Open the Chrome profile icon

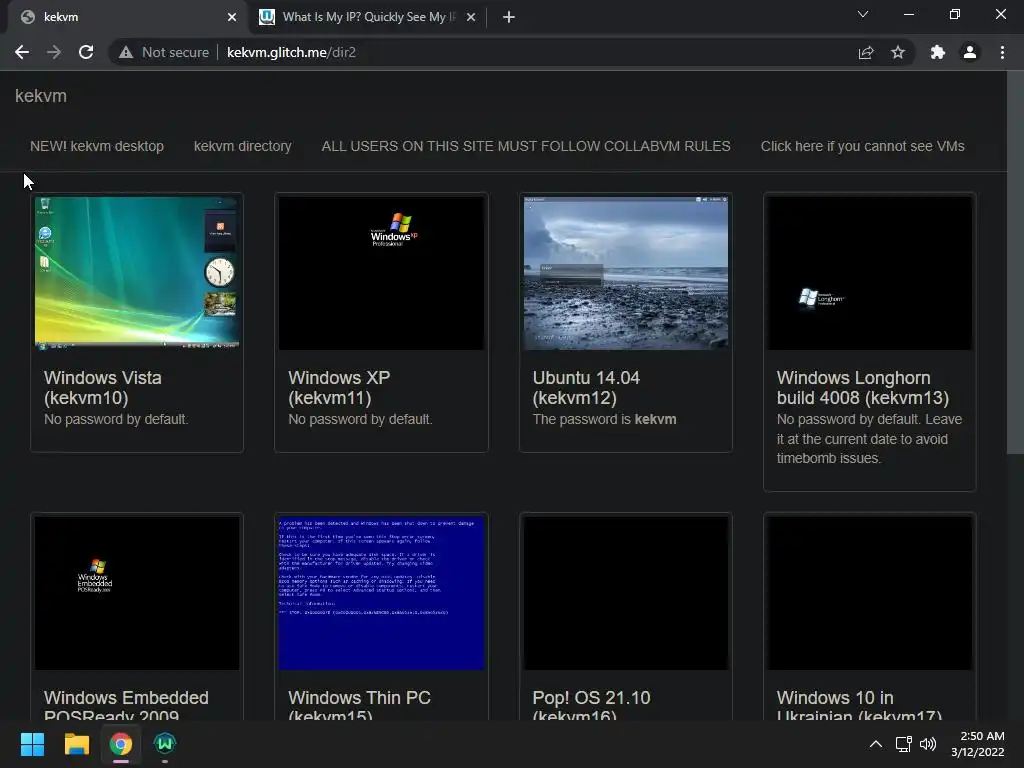point(970,52)
